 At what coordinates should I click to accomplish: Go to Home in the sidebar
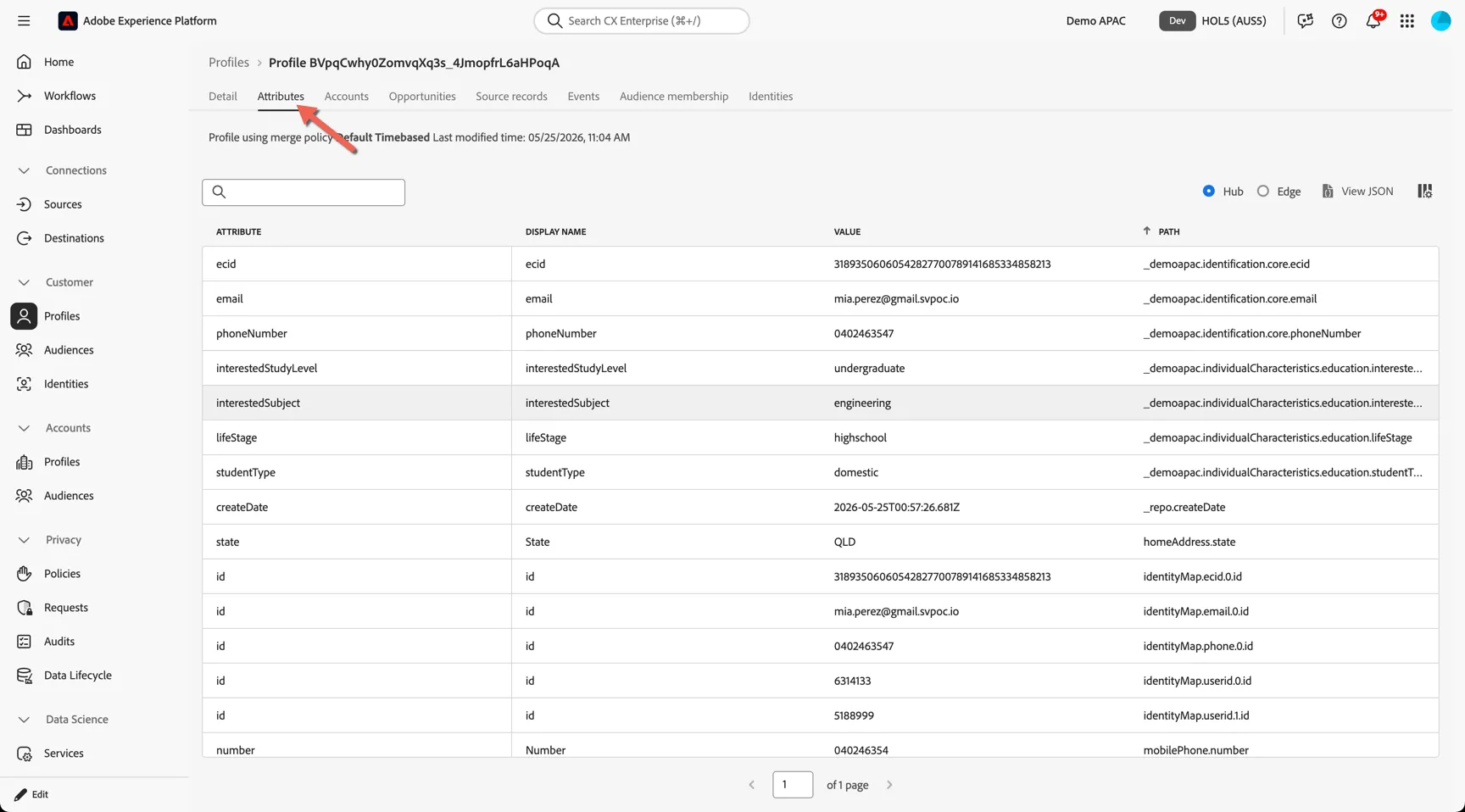tap(58, 62)
